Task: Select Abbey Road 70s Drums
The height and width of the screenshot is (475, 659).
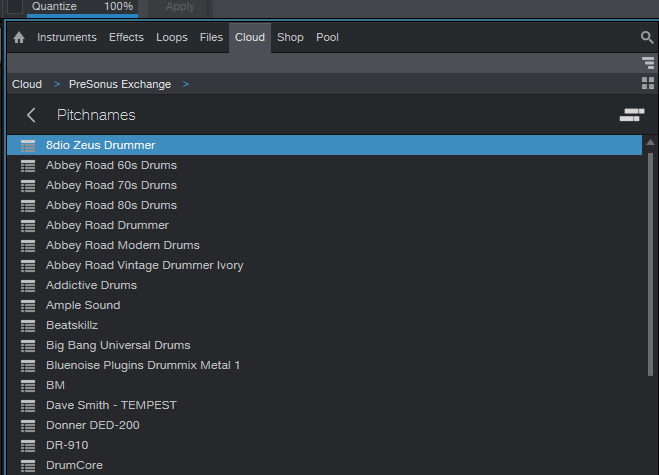Action: point(324,185)
